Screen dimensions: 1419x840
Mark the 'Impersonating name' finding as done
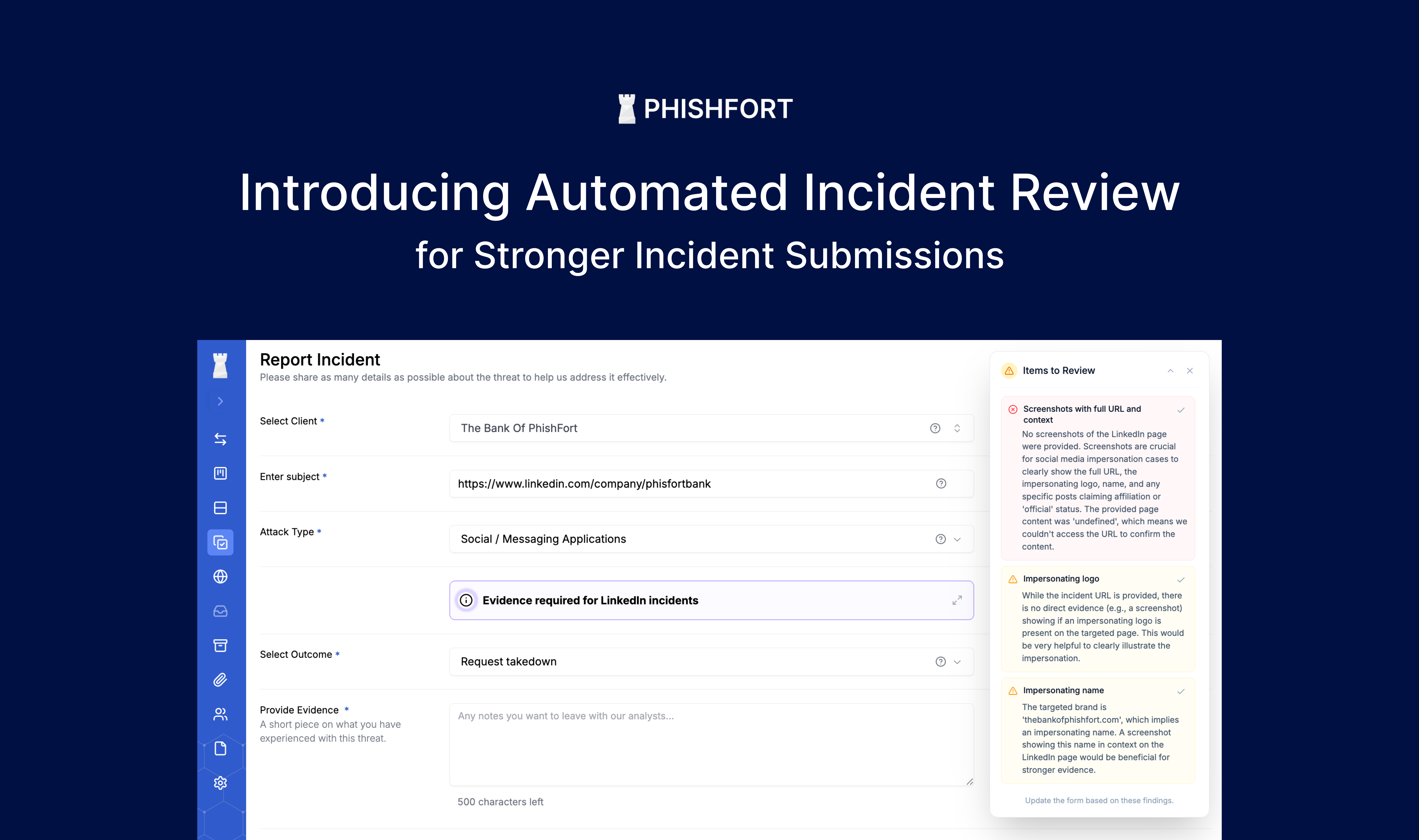click(1181, 691)
